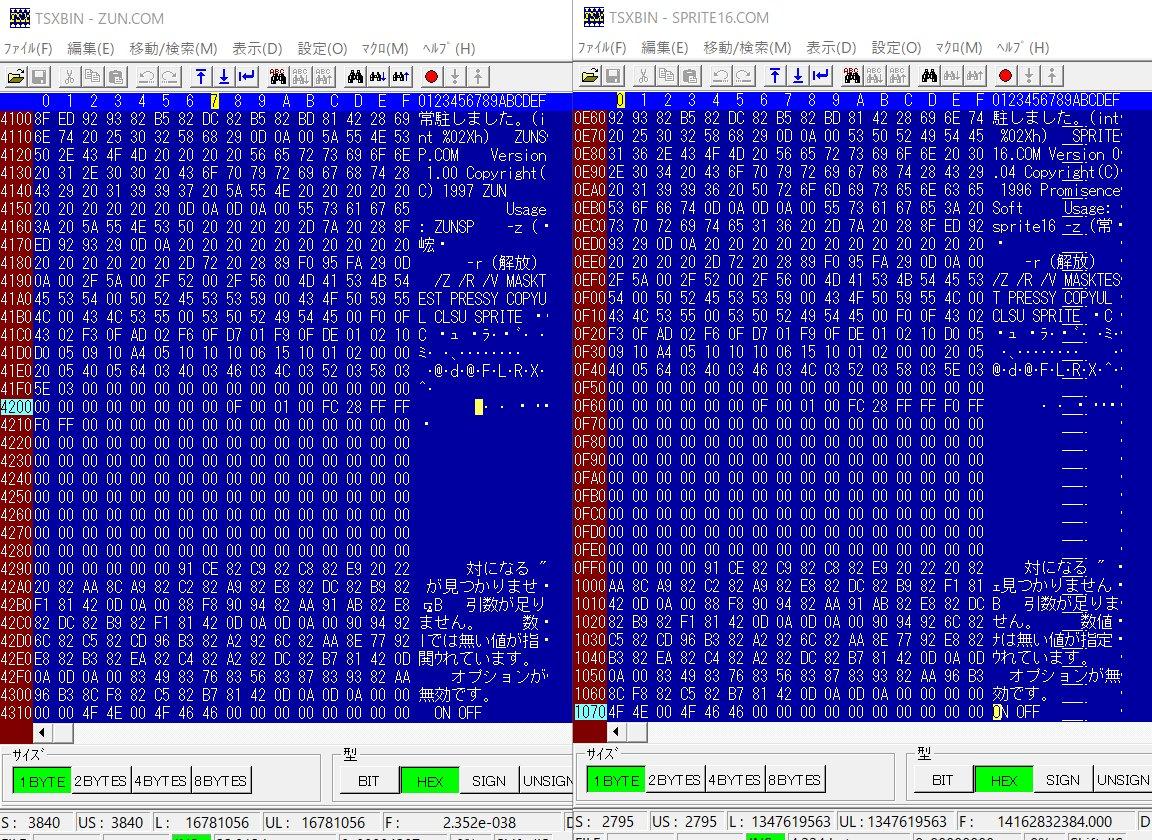Paste data using the clipboard icon

coord(115,75)
